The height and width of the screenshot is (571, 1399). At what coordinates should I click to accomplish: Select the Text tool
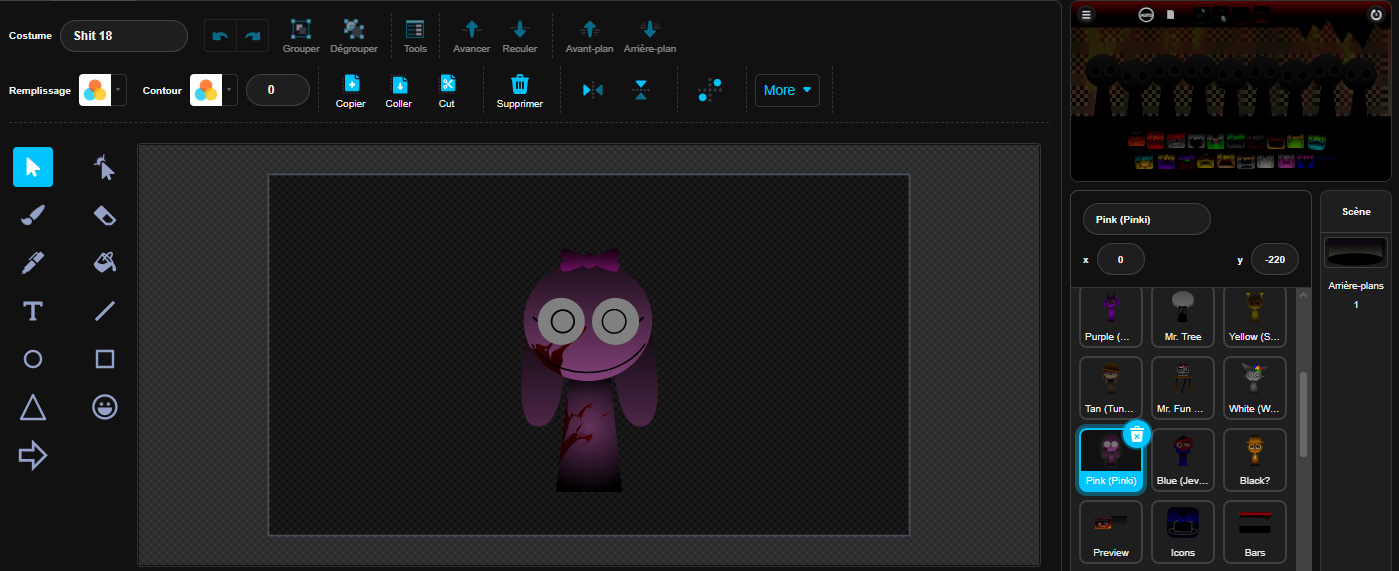[33, 311]
